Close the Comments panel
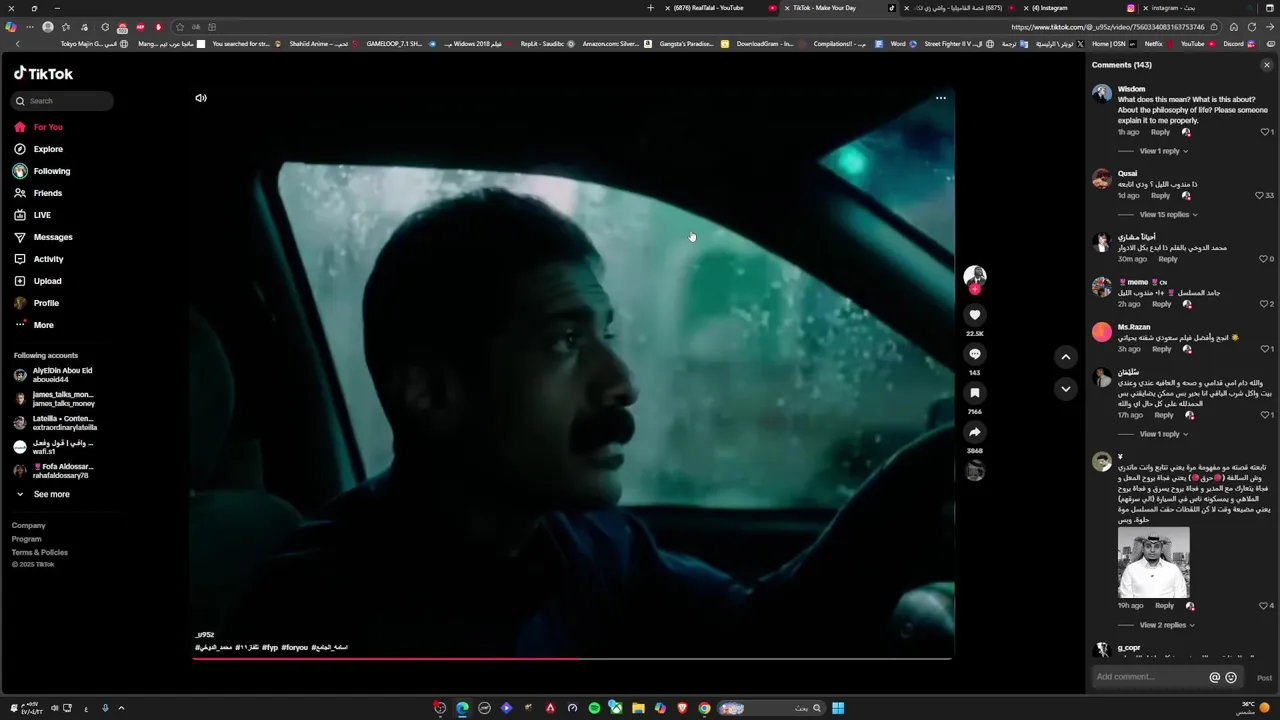The image size is (1280, 720). 1266,65
